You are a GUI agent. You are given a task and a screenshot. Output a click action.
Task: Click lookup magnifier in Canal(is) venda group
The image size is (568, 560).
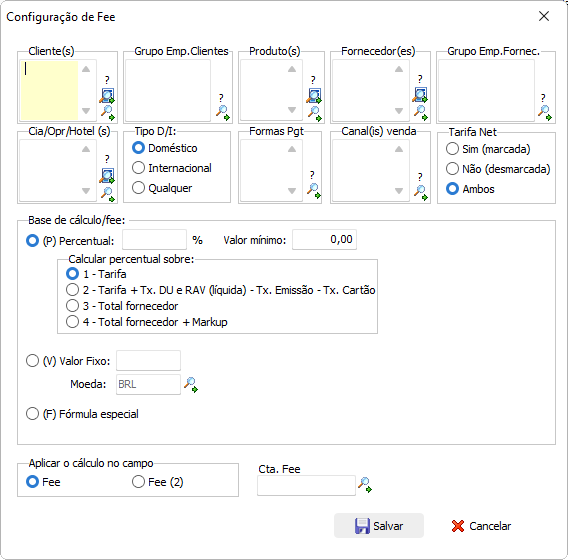421,192
